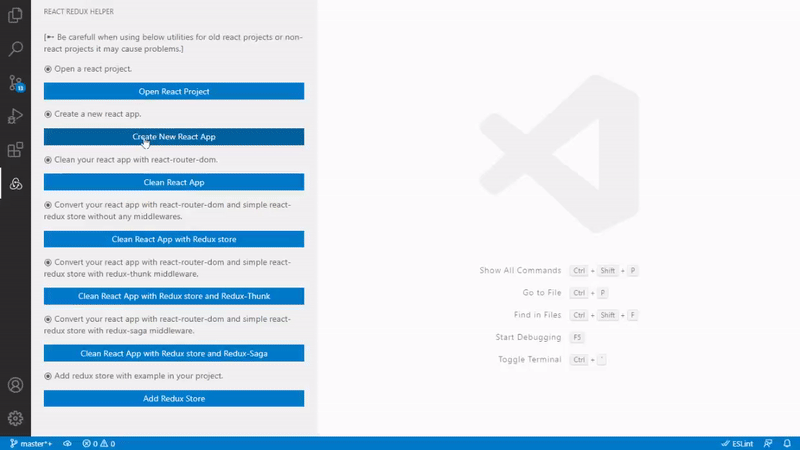
Task: Click the 'Open a react project.' text
Action: tap(93, 69)
